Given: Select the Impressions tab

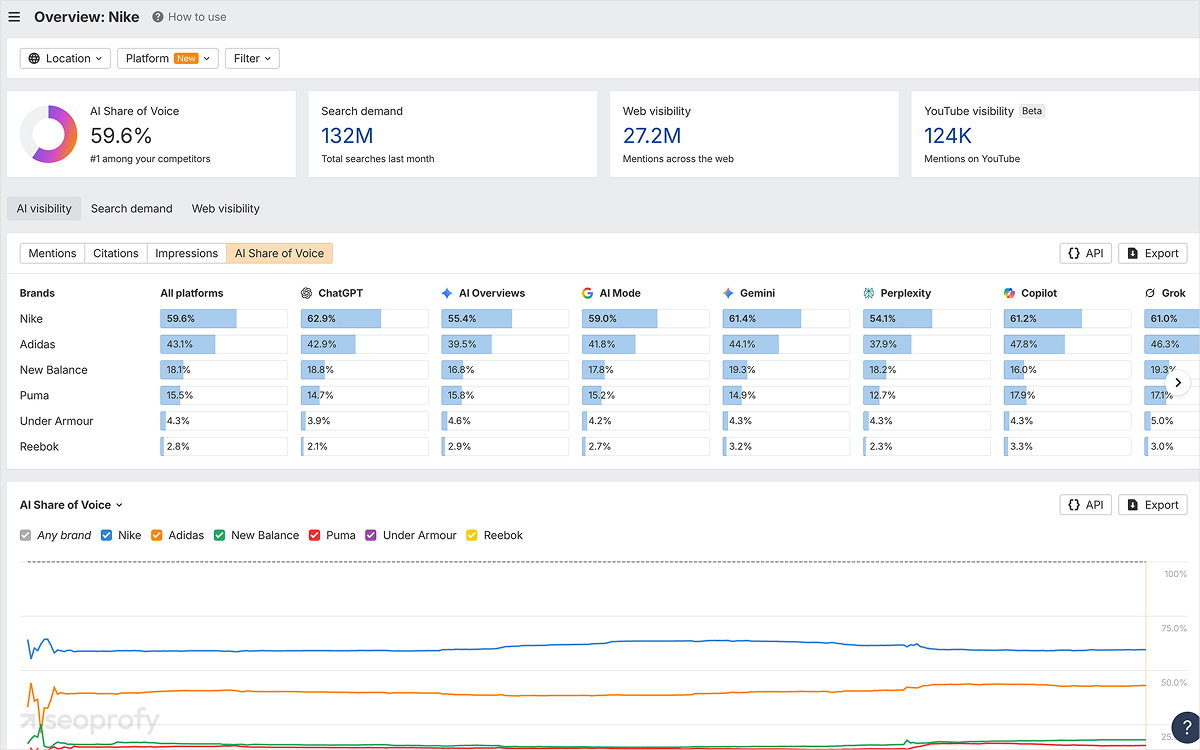Looking at the screenshot, I should (186, 253).
